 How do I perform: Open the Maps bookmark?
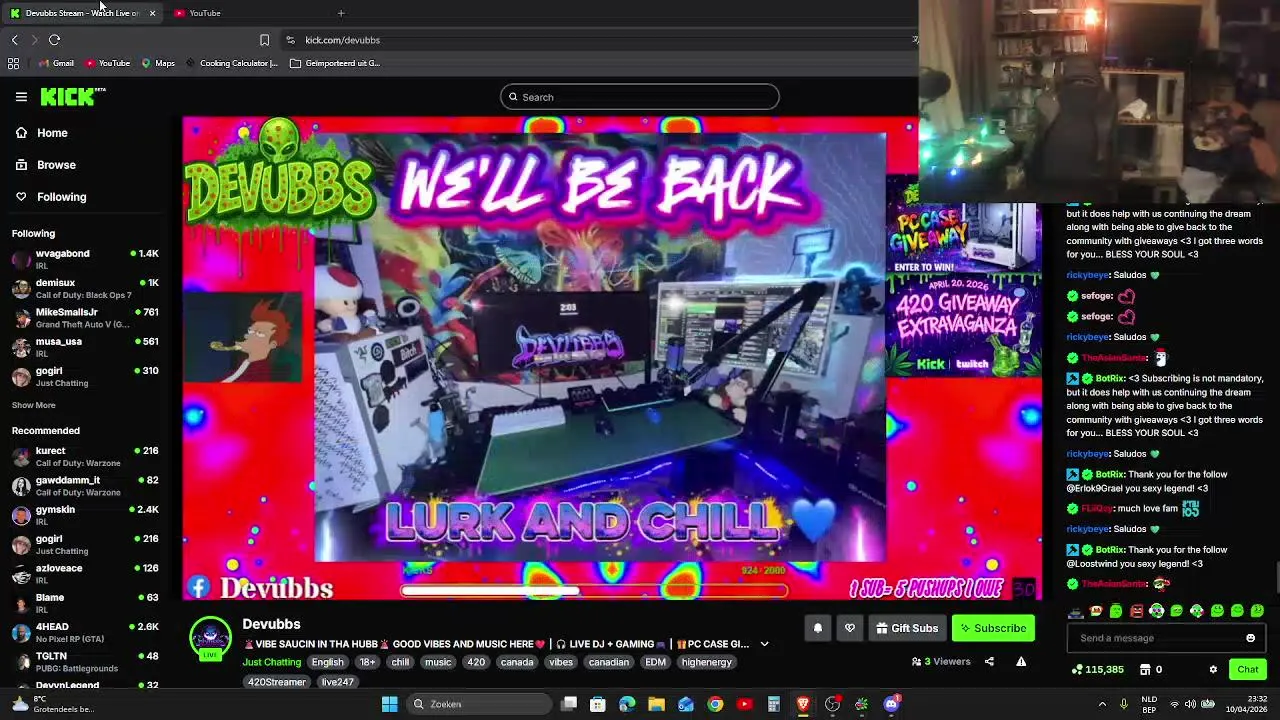(x=158, y=63)
